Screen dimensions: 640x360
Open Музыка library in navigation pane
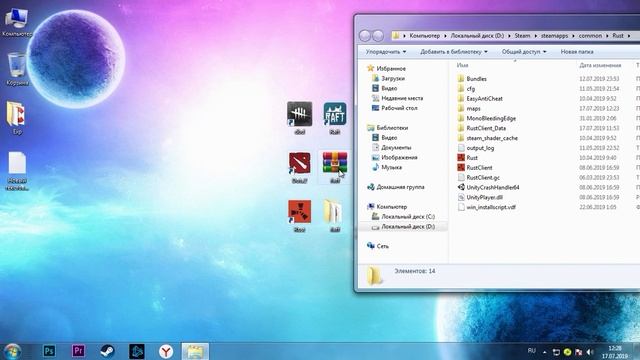[387, 167]
